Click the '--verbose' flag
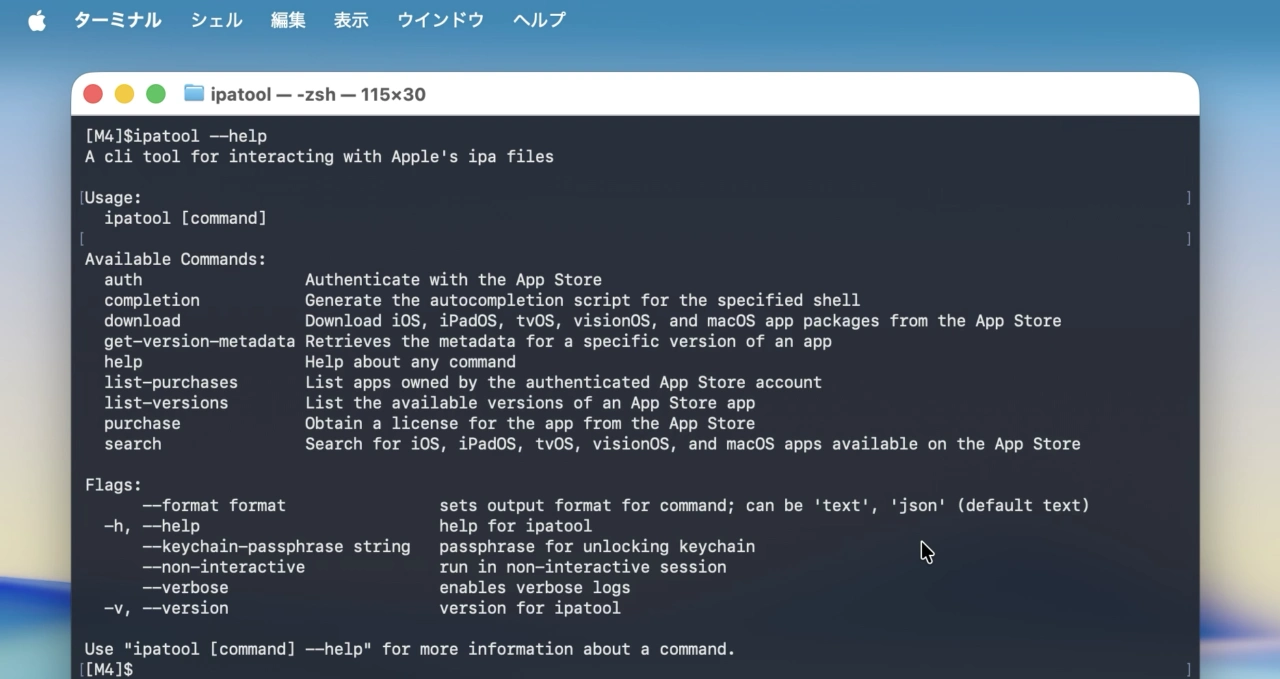Image resolution: width=1280 pixels, height=679 pixels. point(185,587)
